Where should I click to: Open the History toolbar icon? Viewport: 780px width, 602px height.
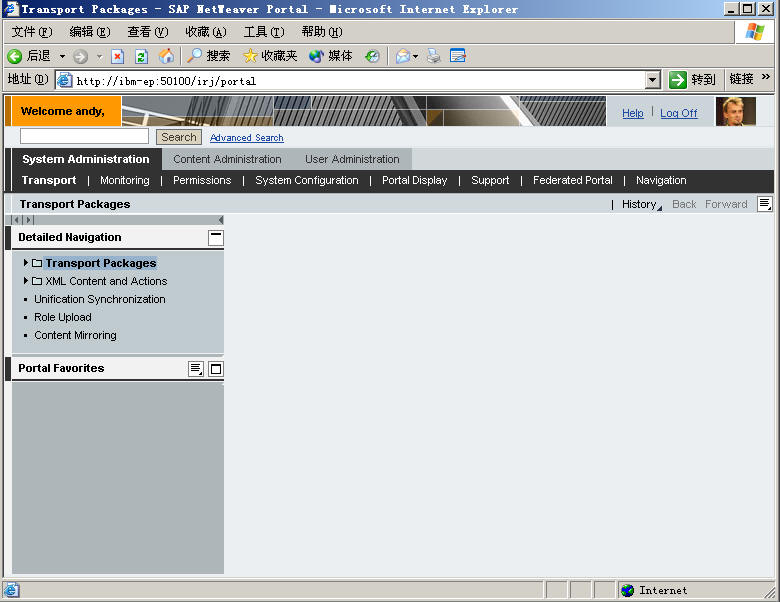point(372,56)
